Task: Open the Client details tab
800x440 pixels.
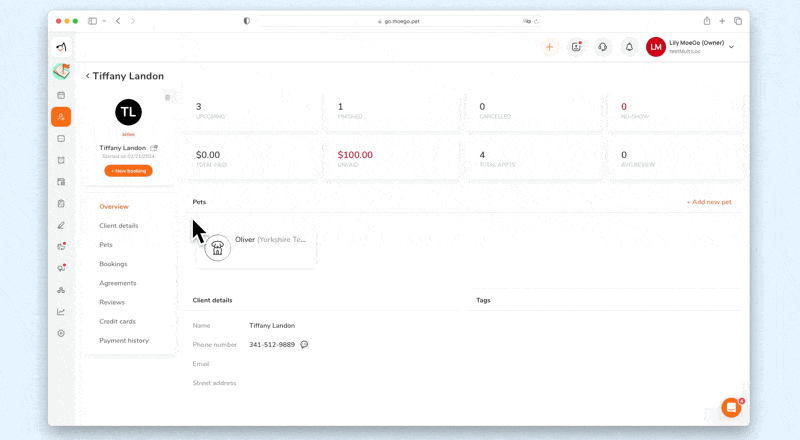Action: pyautogui.click(x=118, y=226)
